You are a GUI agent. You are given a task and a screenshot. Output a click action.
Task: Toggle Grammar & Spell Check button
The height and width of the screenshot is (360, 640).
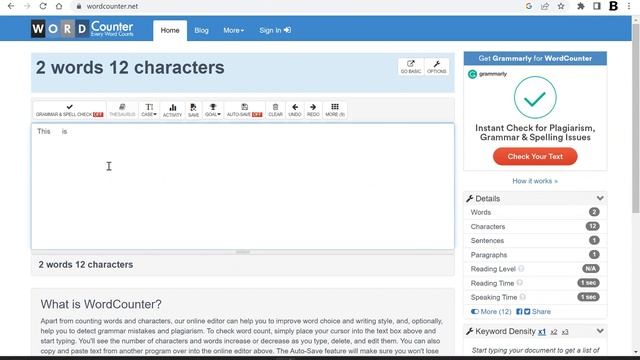point(69,110)
